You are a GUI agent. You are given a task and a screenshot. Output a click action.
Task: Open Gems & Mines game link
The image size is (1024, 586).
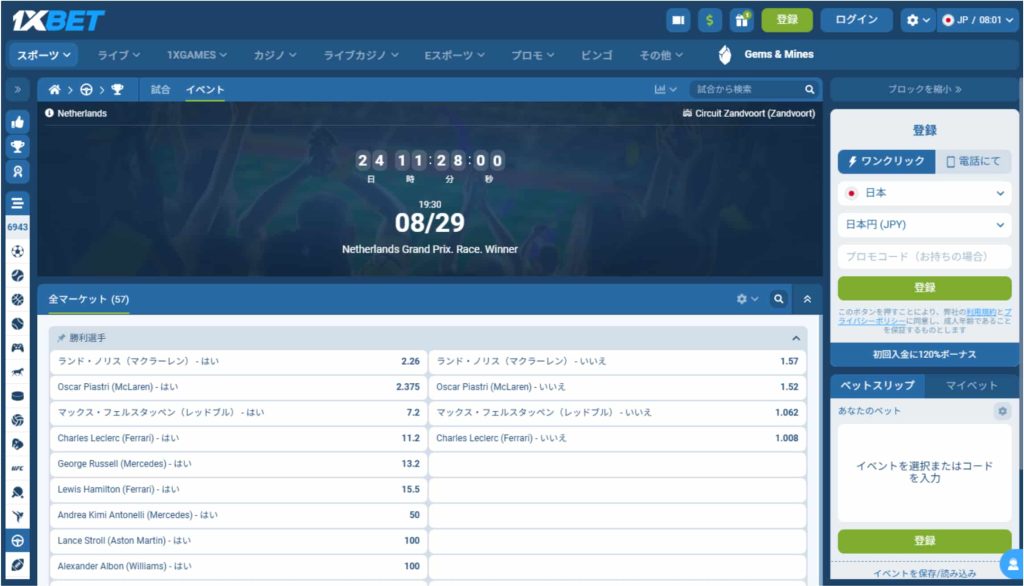pyautogui.click(x=765, y=55)
